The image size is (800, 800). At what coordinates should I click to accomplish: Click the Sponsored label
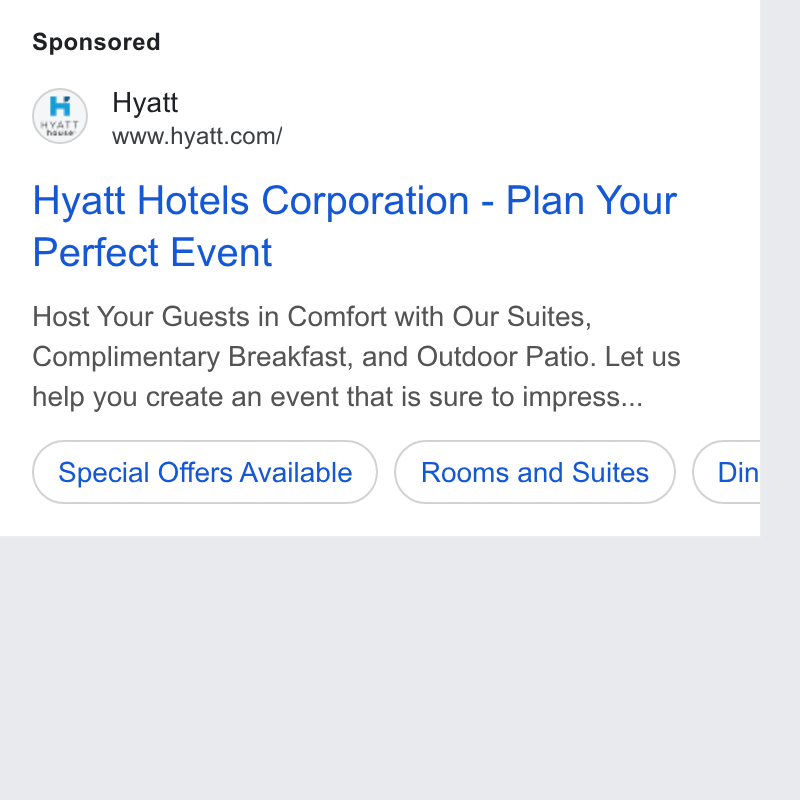click(x=96, y=42)
